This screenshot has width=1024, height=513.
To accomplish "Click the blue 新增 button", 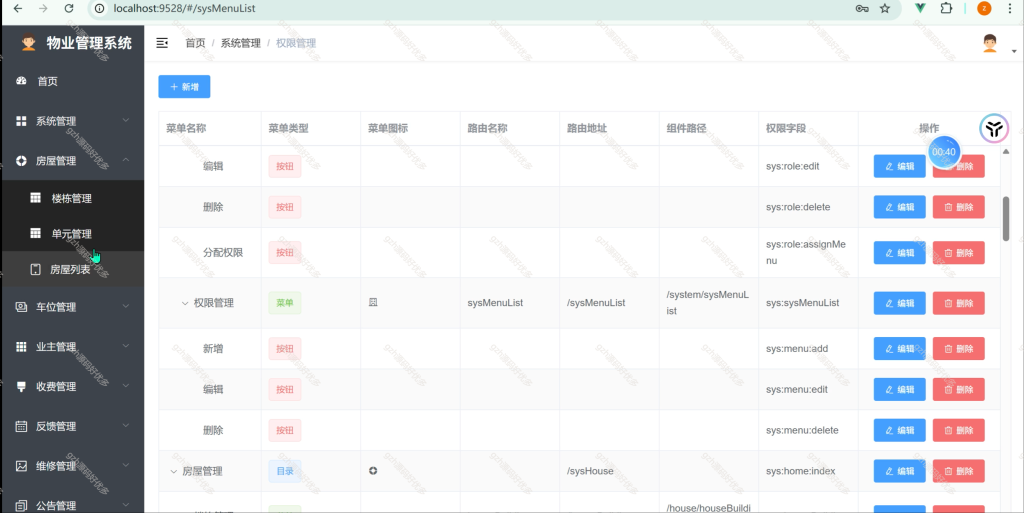I will [184, 87].
